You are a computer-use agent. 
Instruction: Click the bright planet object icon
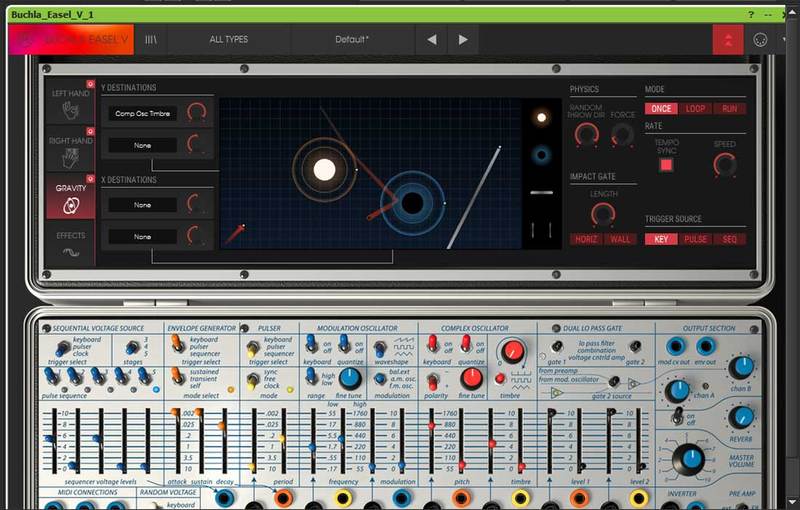[541, 117]
